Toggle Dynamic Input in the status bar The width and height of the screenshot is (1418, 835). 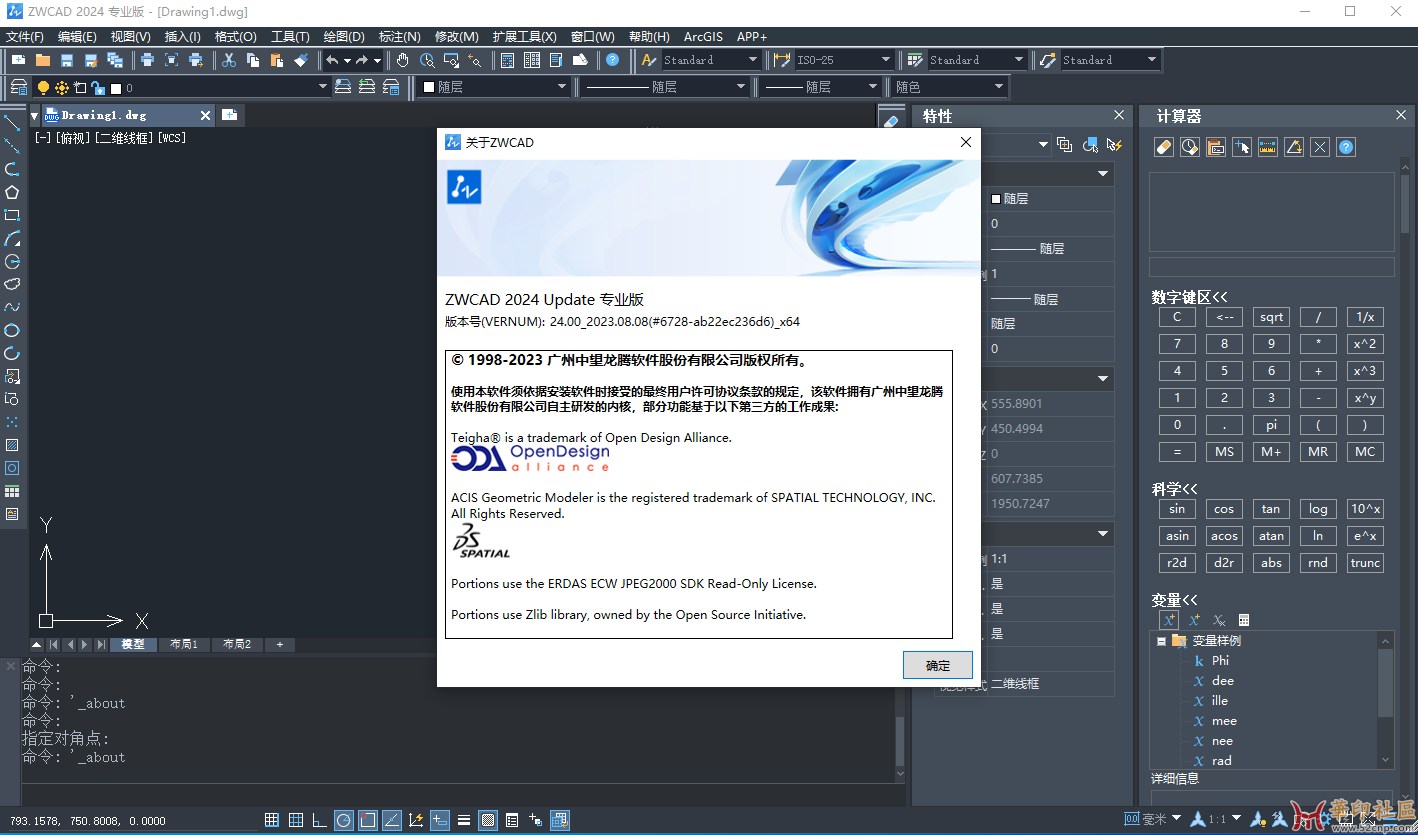click(x=439, y=820)
